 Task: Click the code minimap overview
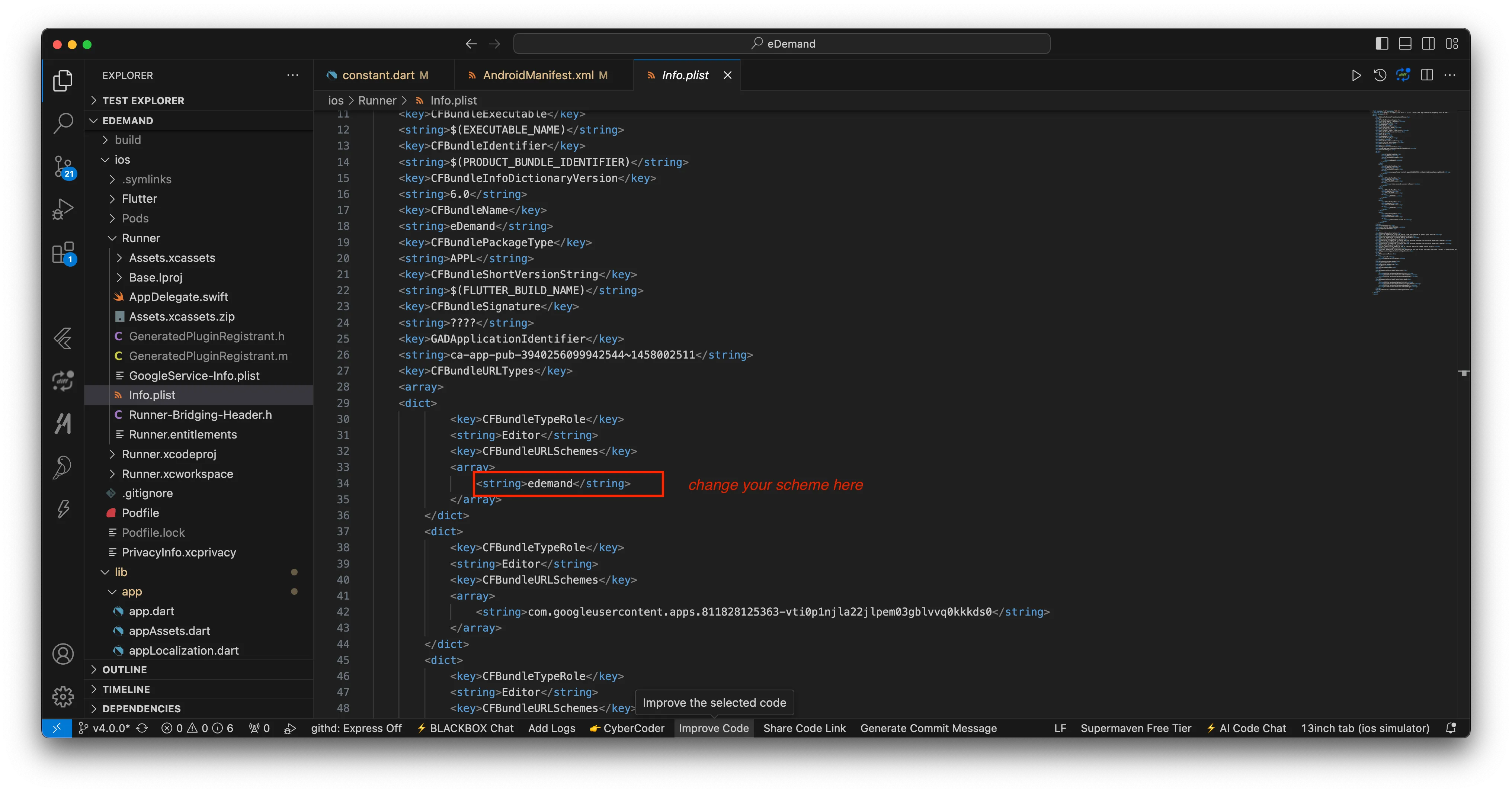coord(1415,202)
